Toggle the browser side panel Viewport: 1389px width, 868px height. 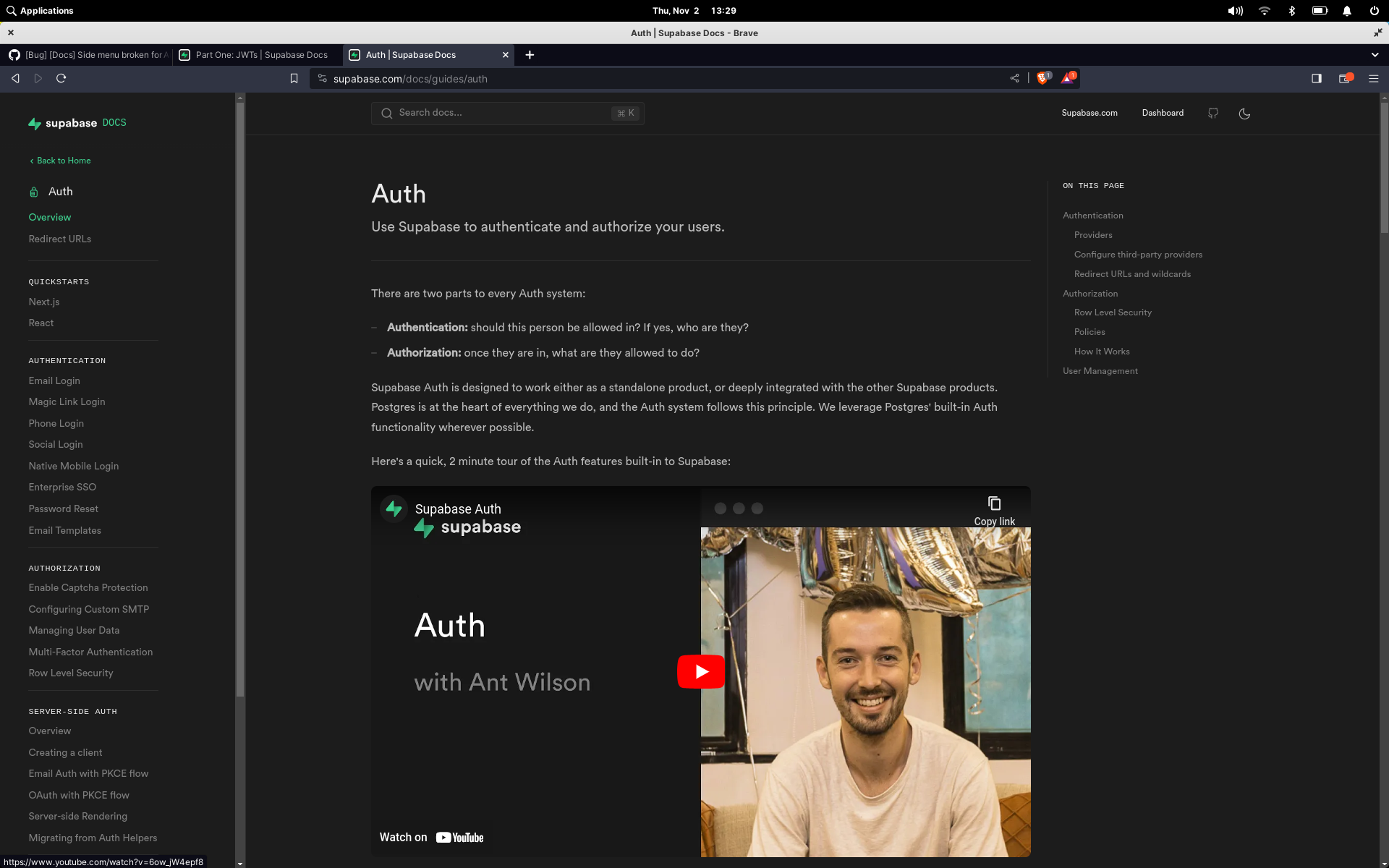(x=1316, y=78)
